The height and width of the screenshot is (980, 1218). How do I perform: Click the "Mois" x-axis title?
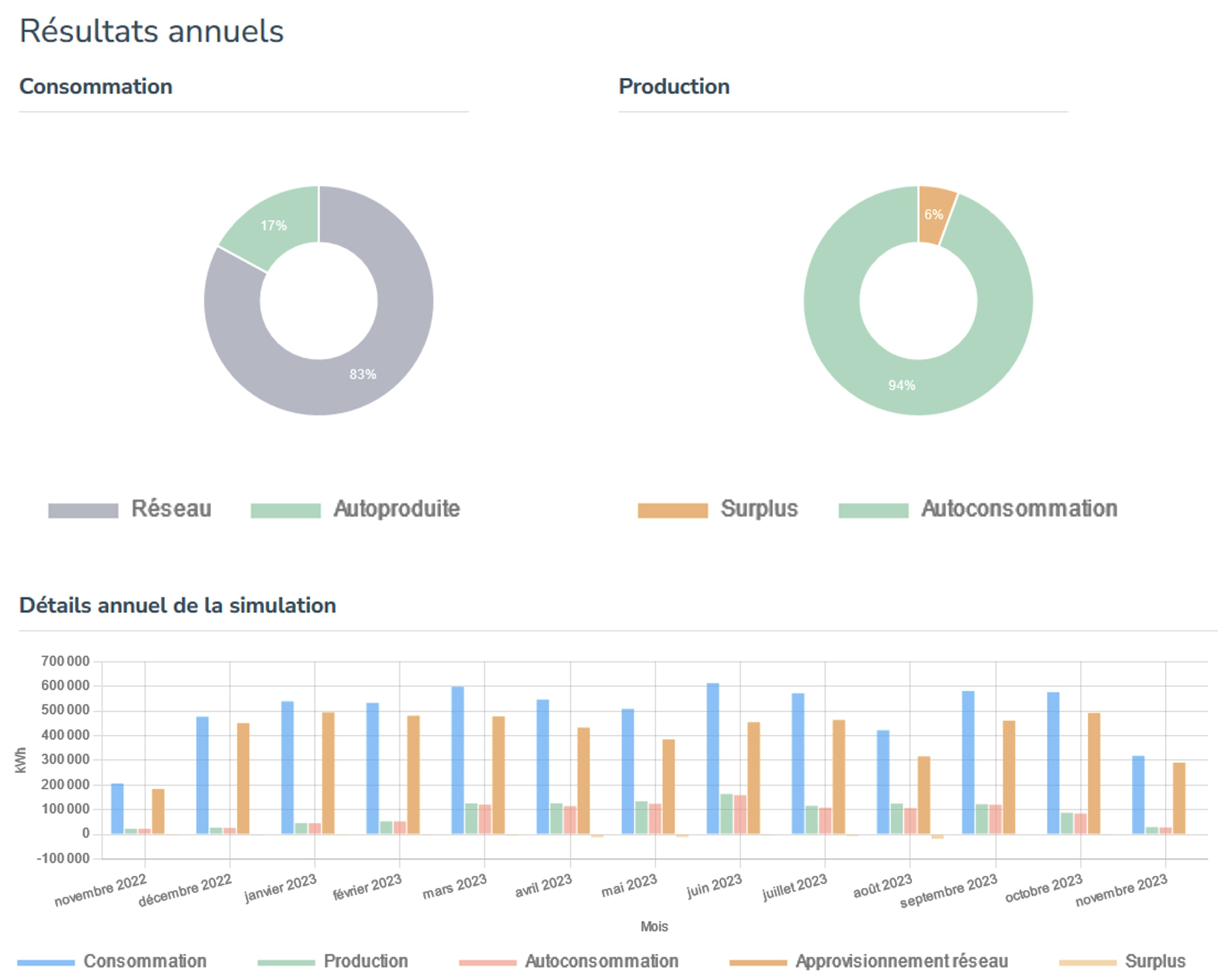(654, 926)
